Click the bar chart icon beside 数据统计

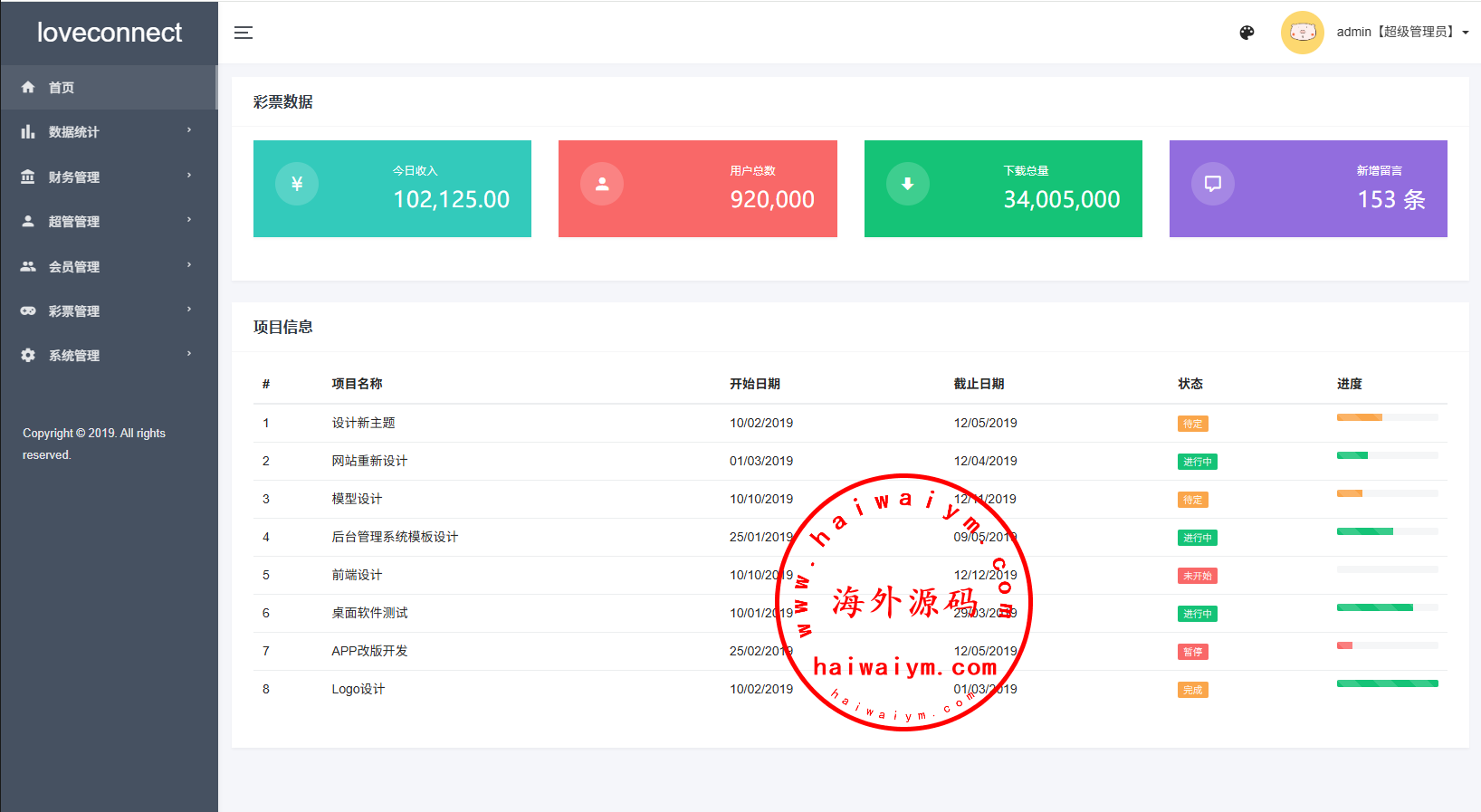(x=28, y=132)
